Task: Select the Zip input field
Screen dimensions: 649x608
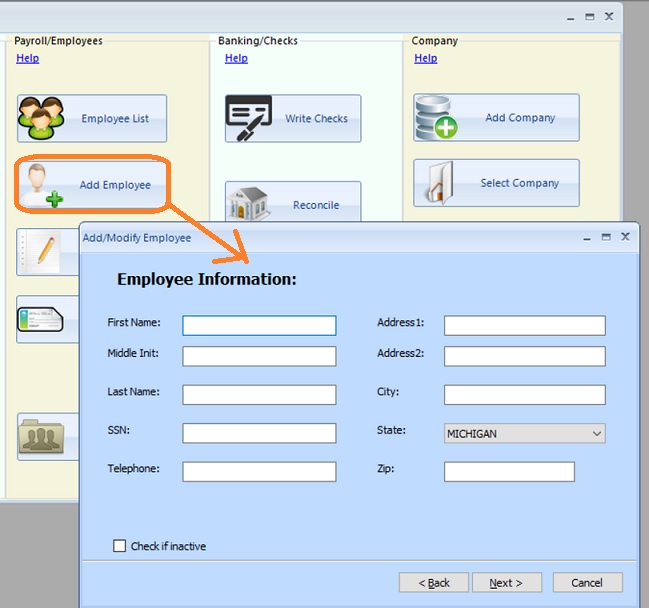Action: (x=509, y=471)
